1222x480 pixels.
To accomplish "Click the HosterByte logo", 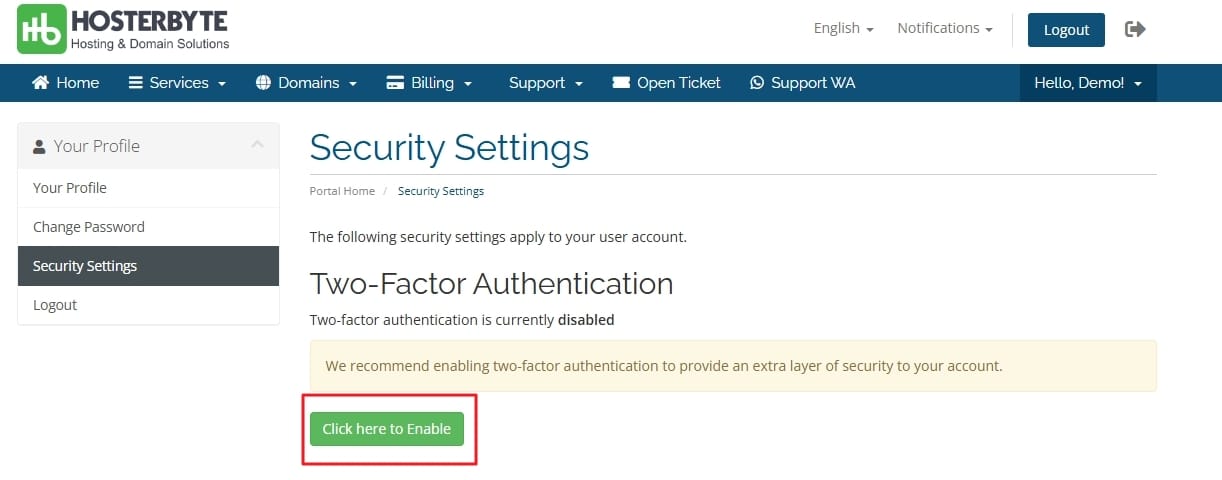I will click(x=123, y=29).
